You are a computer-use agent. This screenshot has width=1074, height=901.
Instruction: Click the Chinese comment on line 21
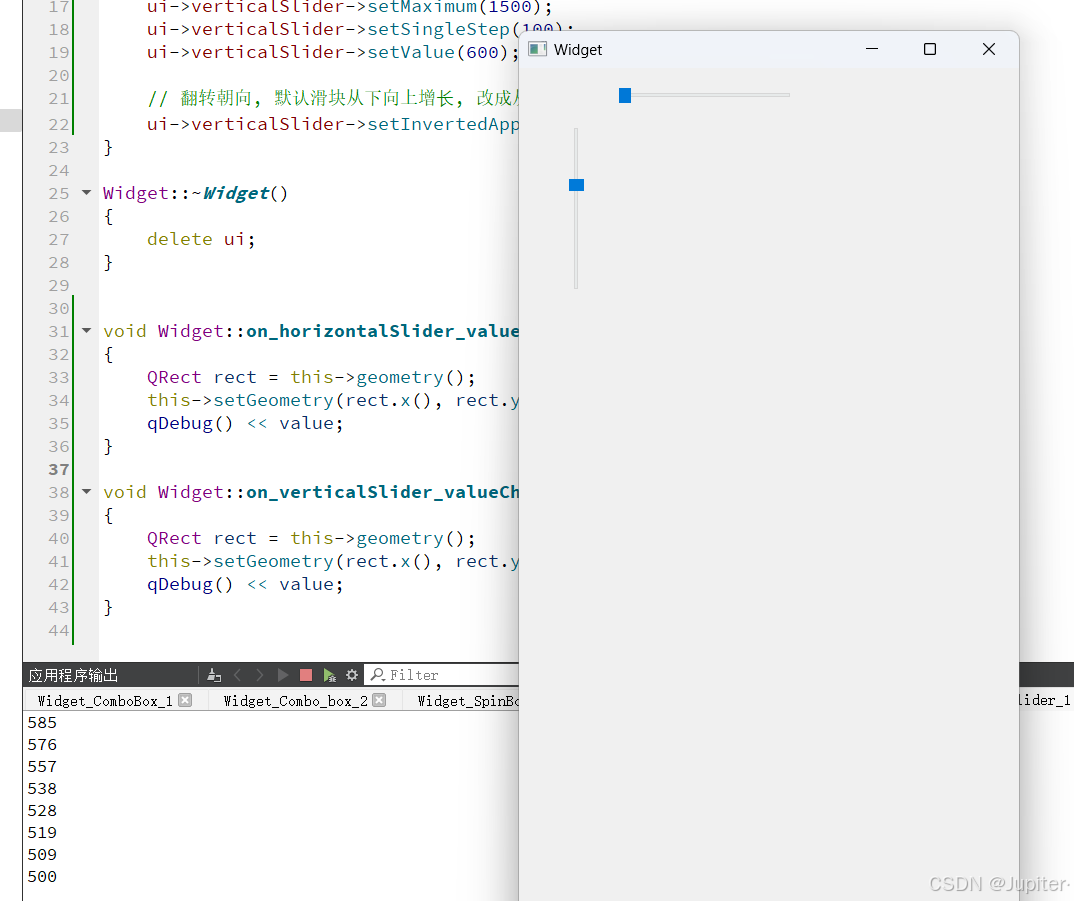point(333,99)
